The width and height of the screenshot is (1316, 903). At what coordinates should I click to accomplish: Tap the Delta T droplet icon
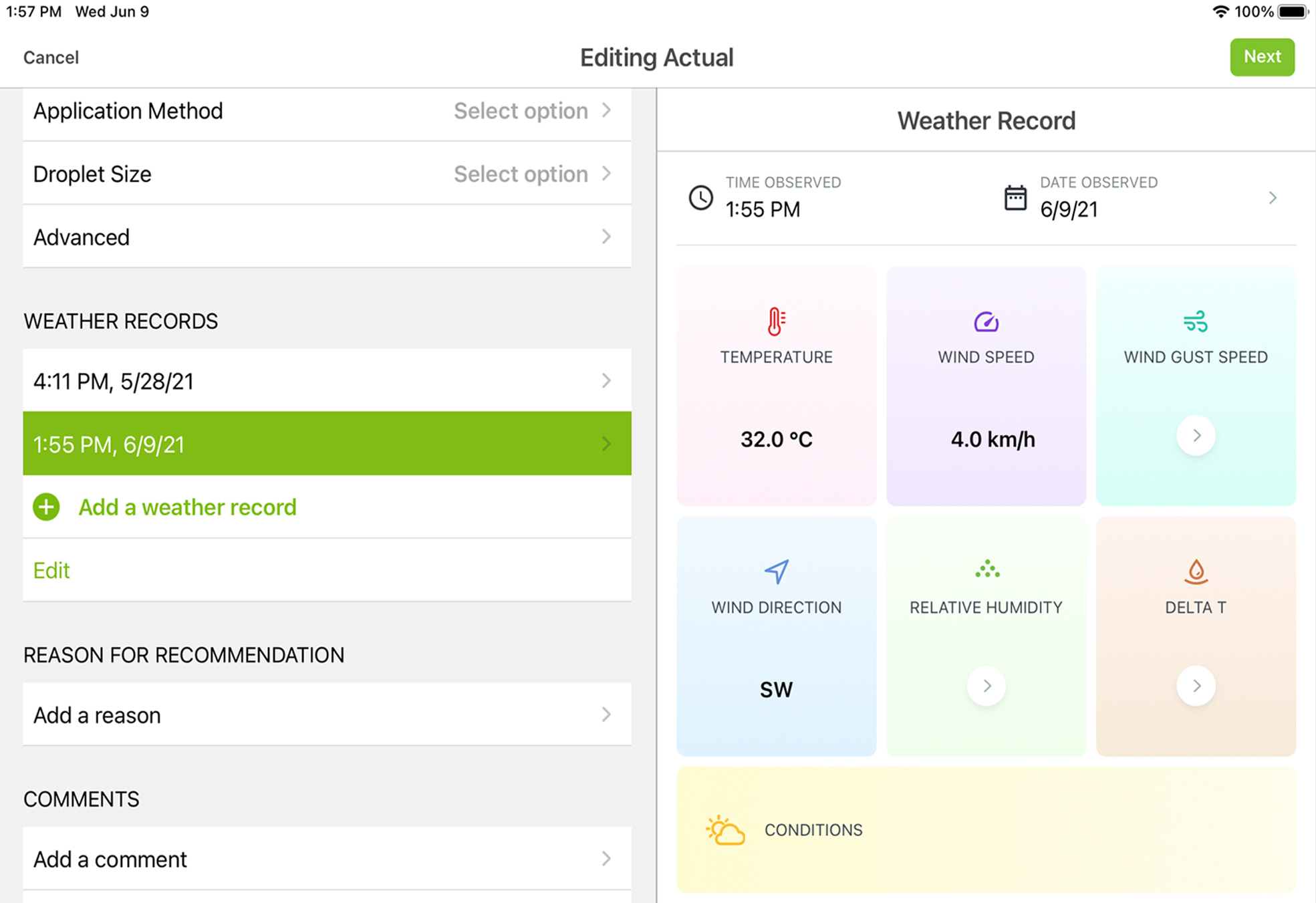(1196, 571)
